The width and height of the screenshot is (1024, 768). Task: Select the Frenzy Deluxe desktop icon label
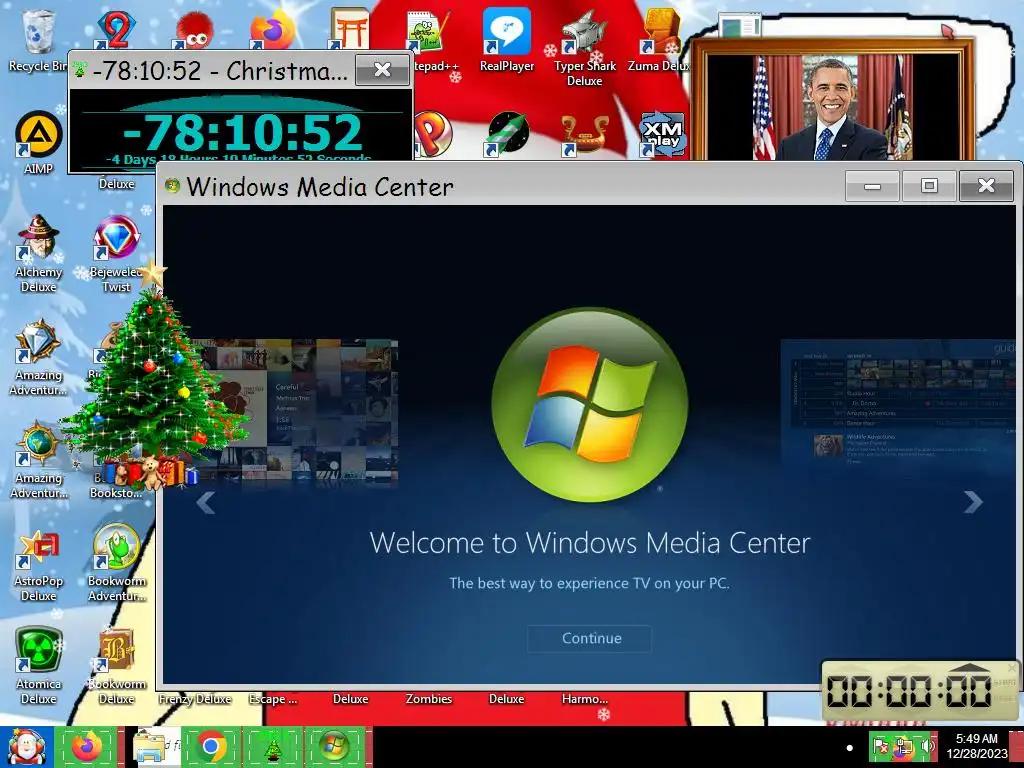(195, 699)
